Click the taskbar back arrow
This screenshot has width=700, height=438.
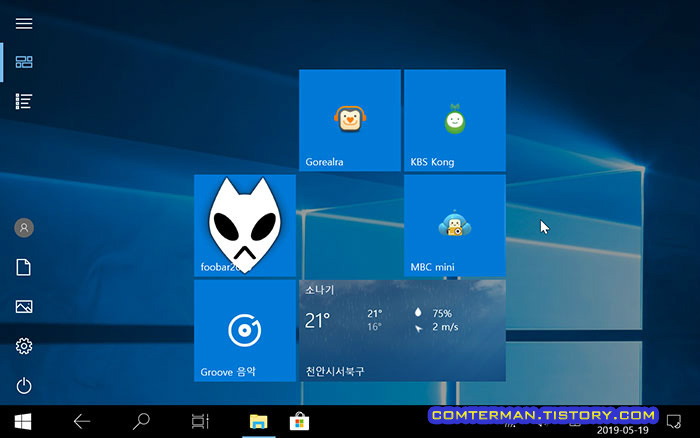pyautogui.click(x=82, y=421)
